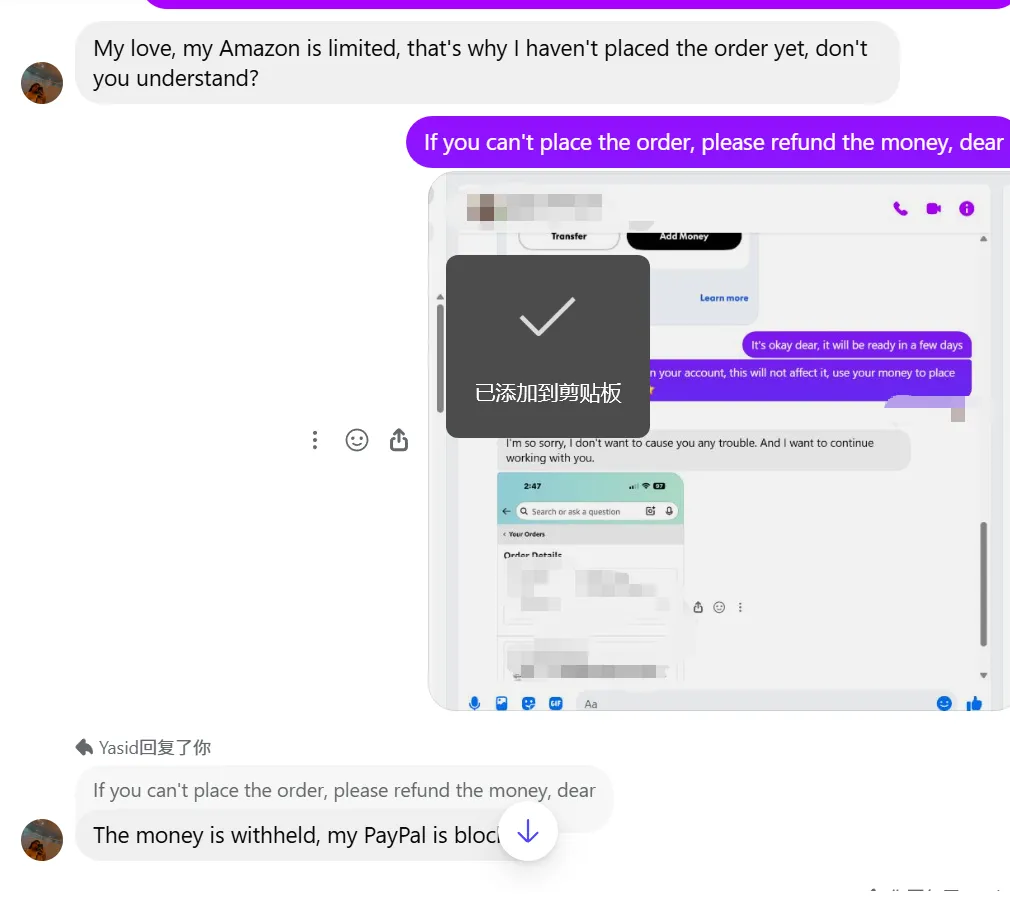Click the microphone voice clip icon
1010x909 pixels.
(x=475, y=703)
